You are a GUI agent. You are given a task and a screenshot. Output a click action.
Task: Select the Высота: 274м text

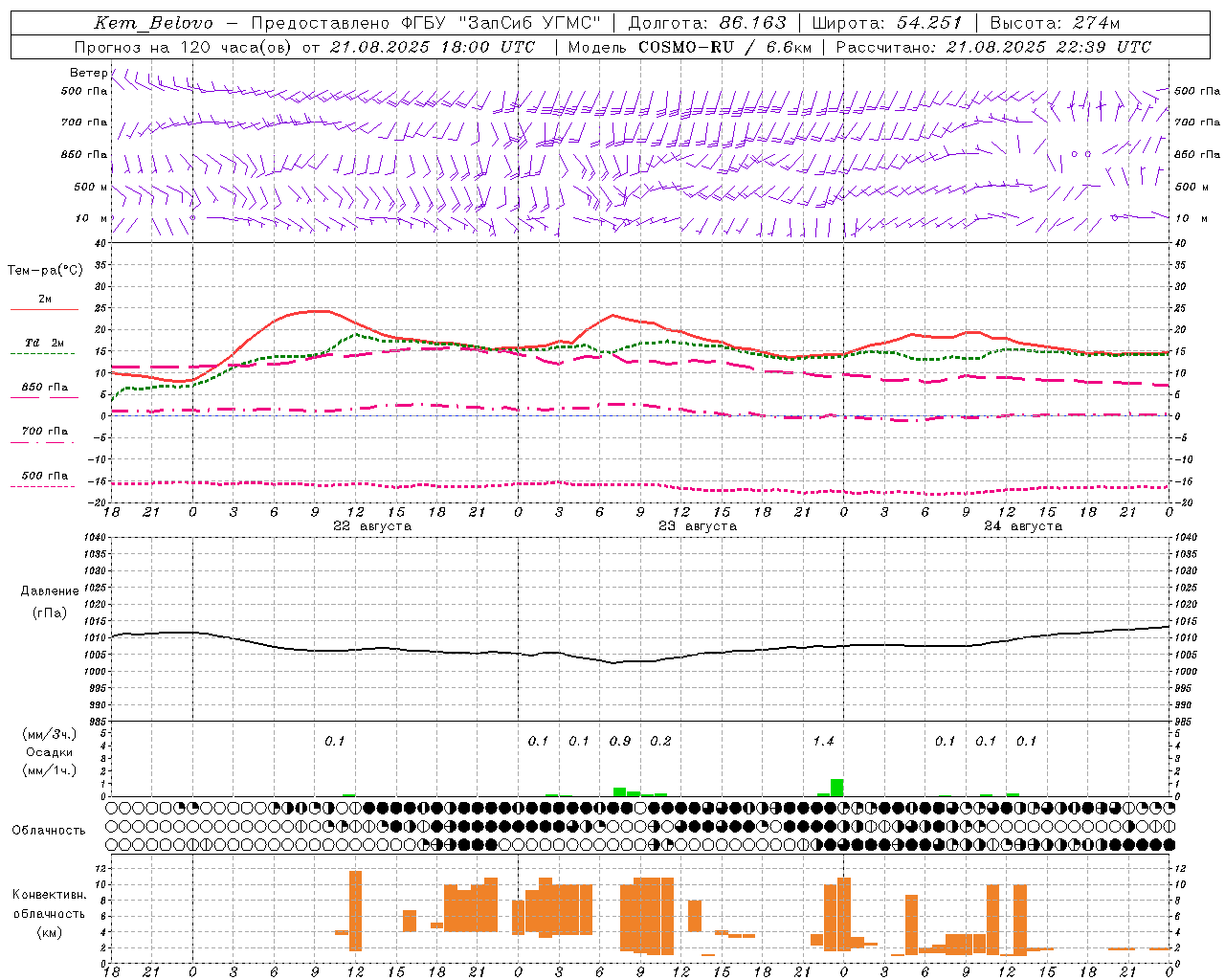tap(1055, 23)
